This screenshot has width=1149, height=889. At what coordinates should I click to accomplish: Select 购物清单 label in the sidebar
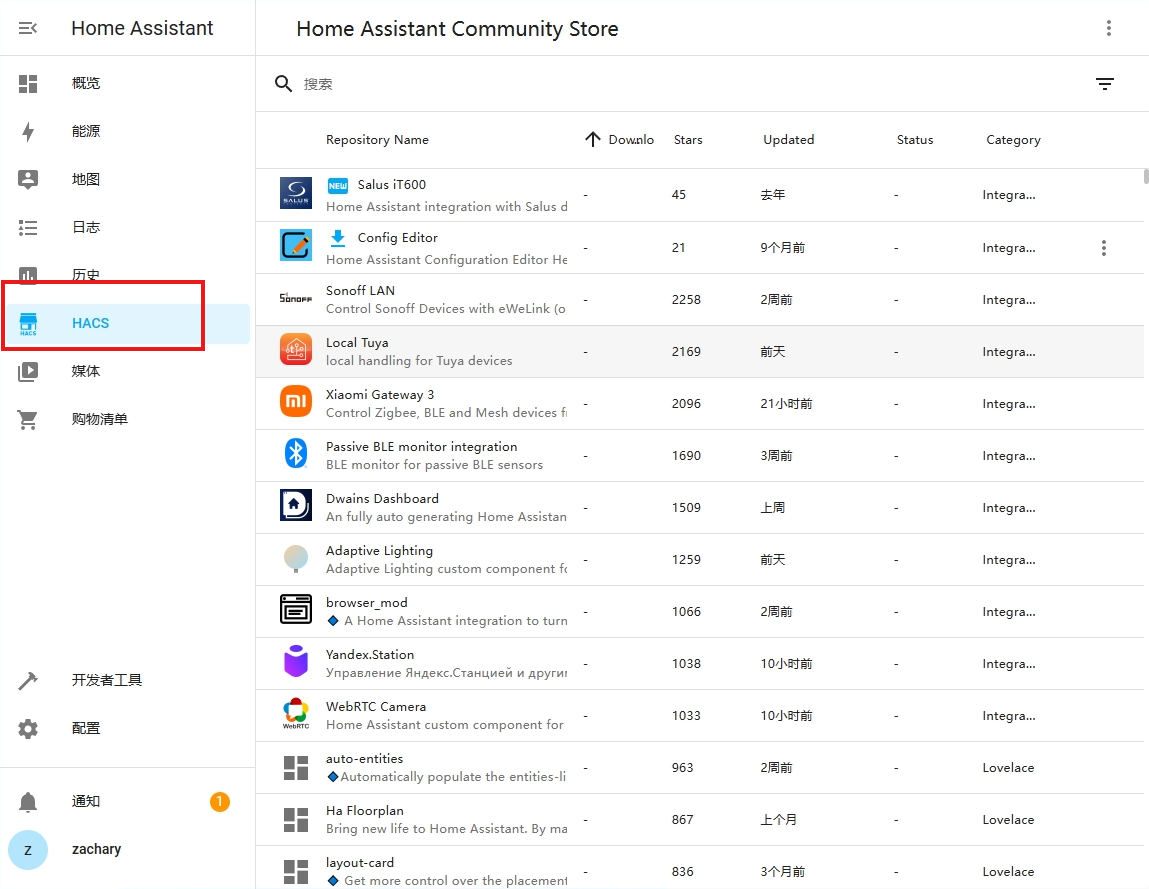click(100, 419)
